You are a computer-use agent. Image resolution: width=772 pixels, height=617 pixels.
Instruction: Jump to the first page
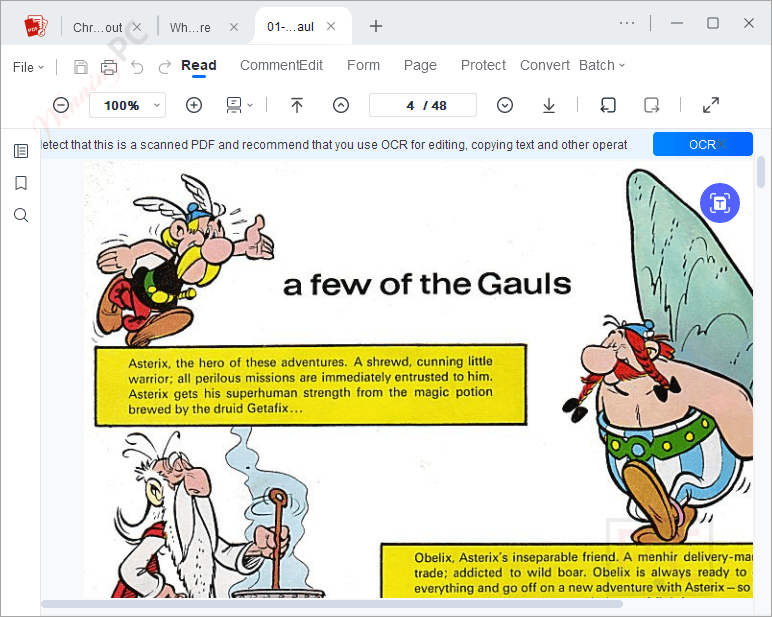point(297,105)
